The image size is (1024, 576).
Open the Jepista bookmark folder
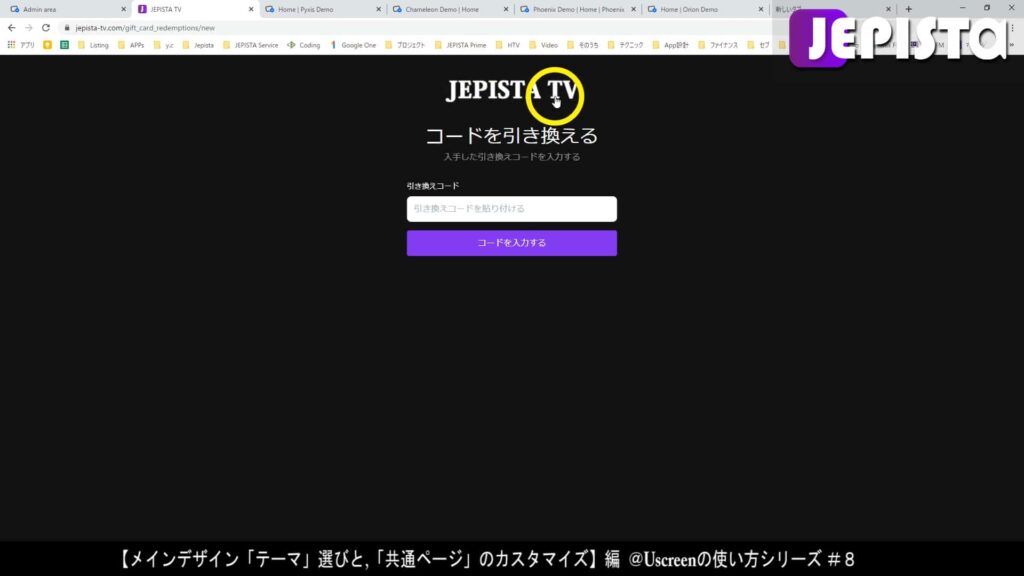(198, 45)
